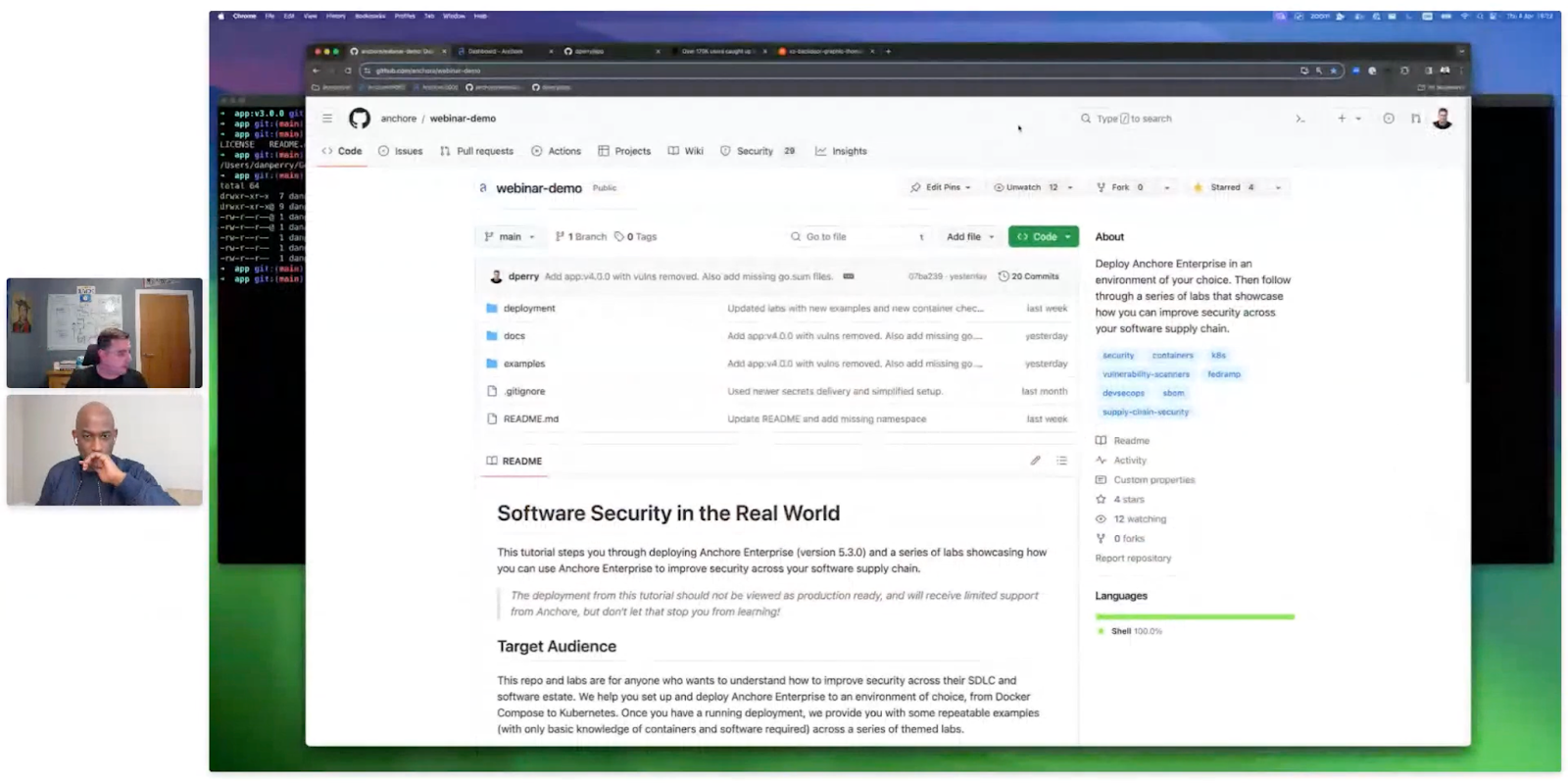Open the deployment folder name link
1568x783 pixels.
[x=529, y=308]
